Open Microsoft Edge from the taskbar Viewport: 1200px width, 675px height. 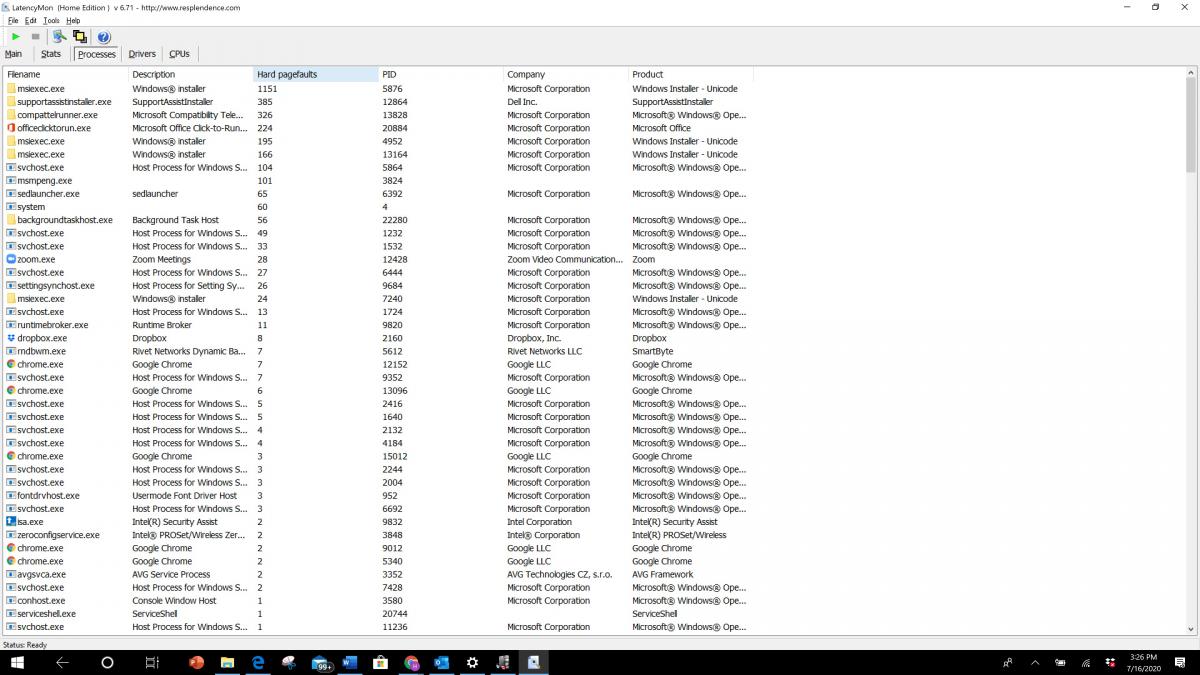tap(258, 662)
